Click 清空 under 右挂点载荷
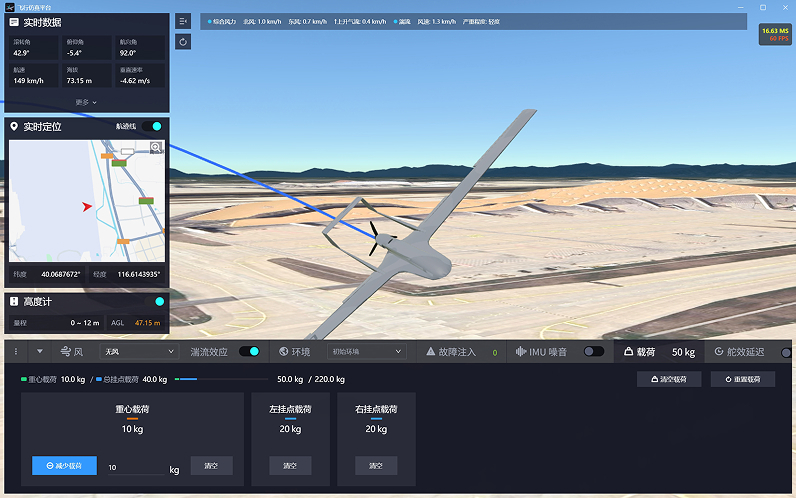 pyautogui.click(x=376, y=466)
